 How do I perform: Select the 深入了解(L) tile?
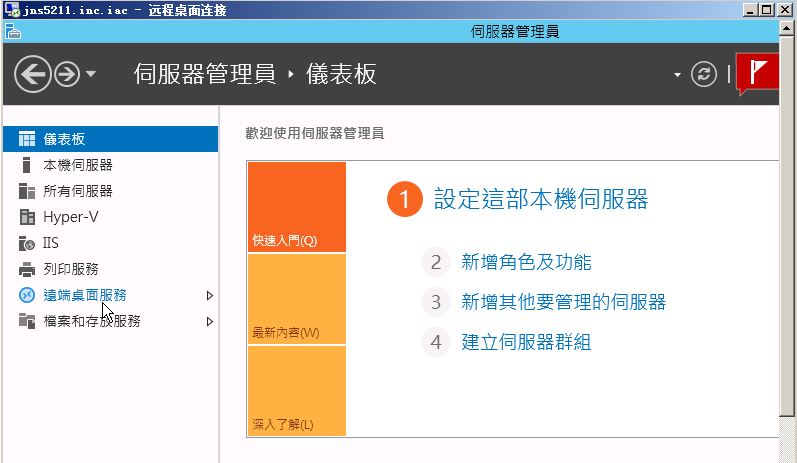[297, 391]
